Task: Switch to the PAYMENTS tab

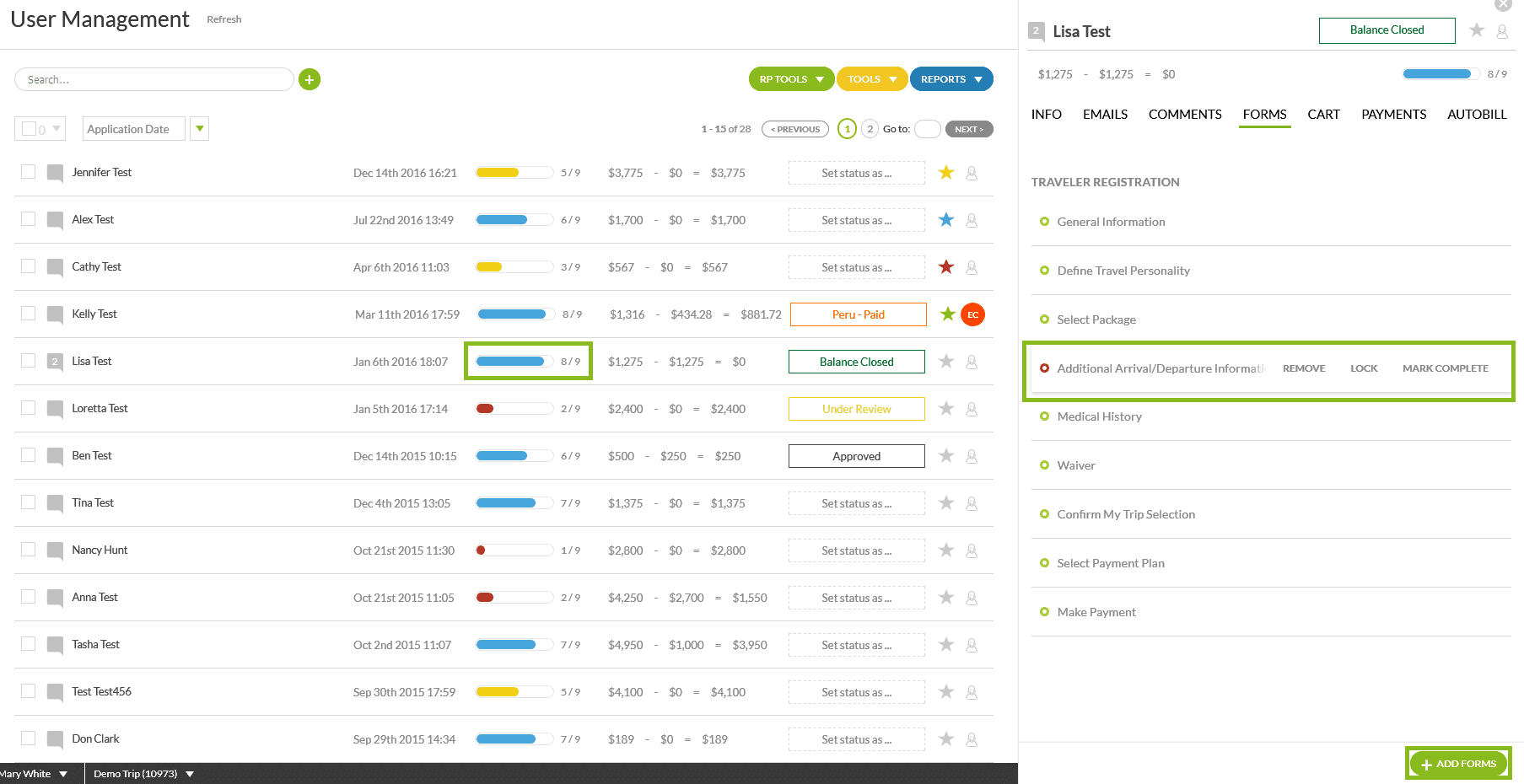Action: 1393,115
